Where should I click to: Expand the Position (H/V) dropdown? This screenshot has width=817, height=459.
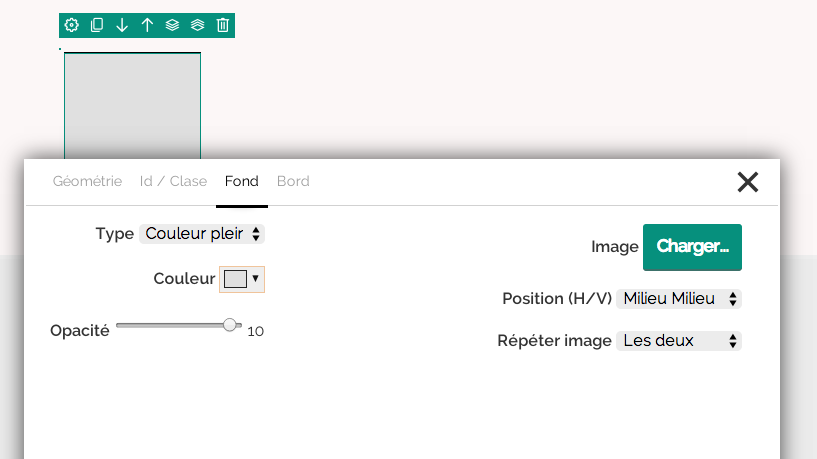679,299
